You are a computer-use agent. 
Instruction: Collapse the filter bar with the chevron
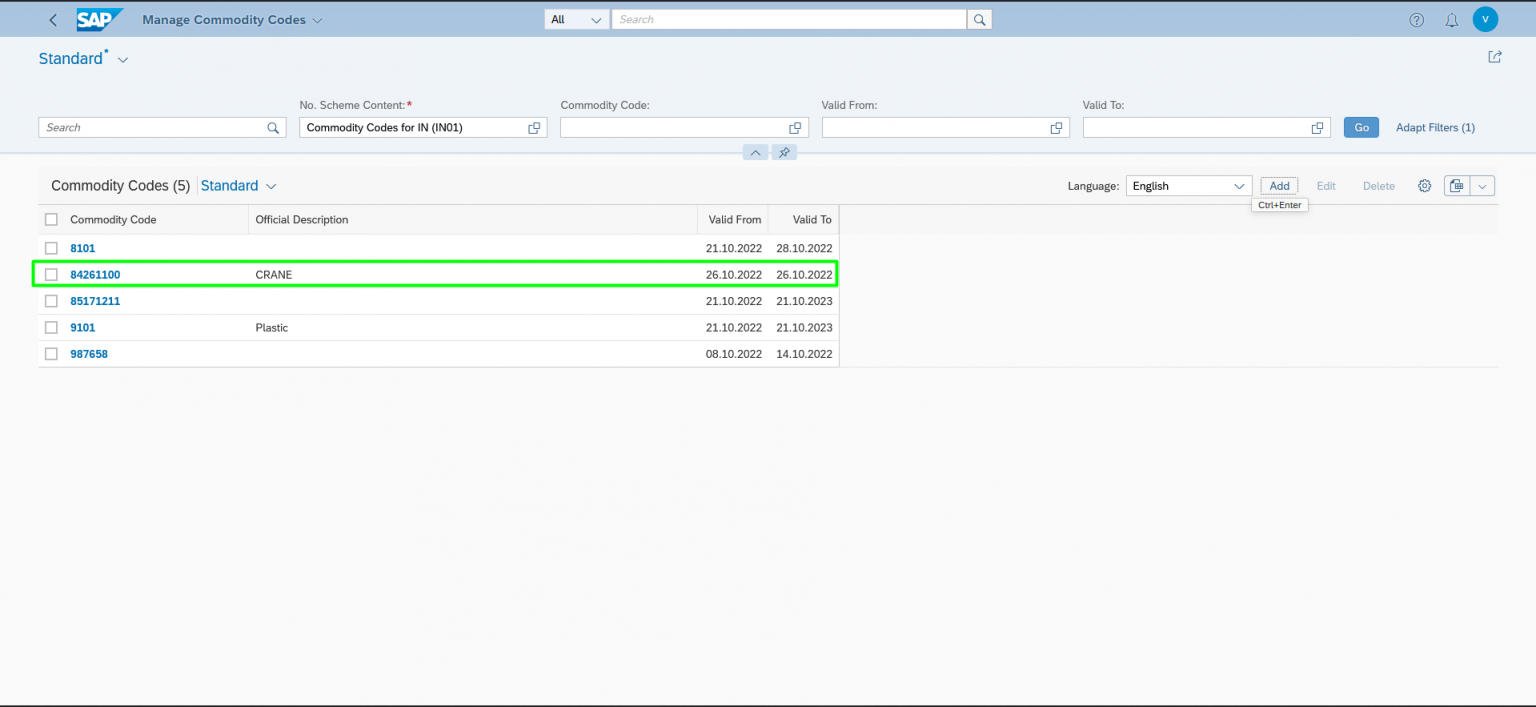pyautogui.click(x=755, y=152)
